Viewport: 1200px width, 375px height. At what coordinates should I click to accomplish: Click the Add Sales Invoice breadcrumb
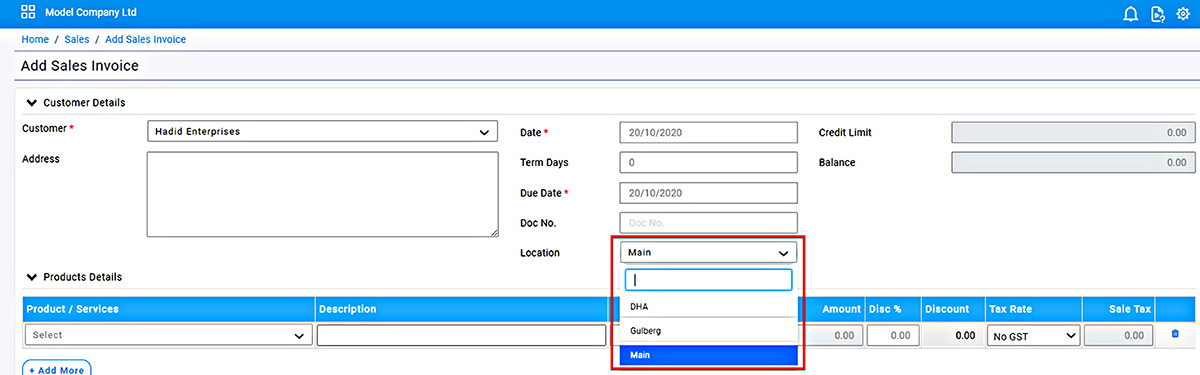145,39
